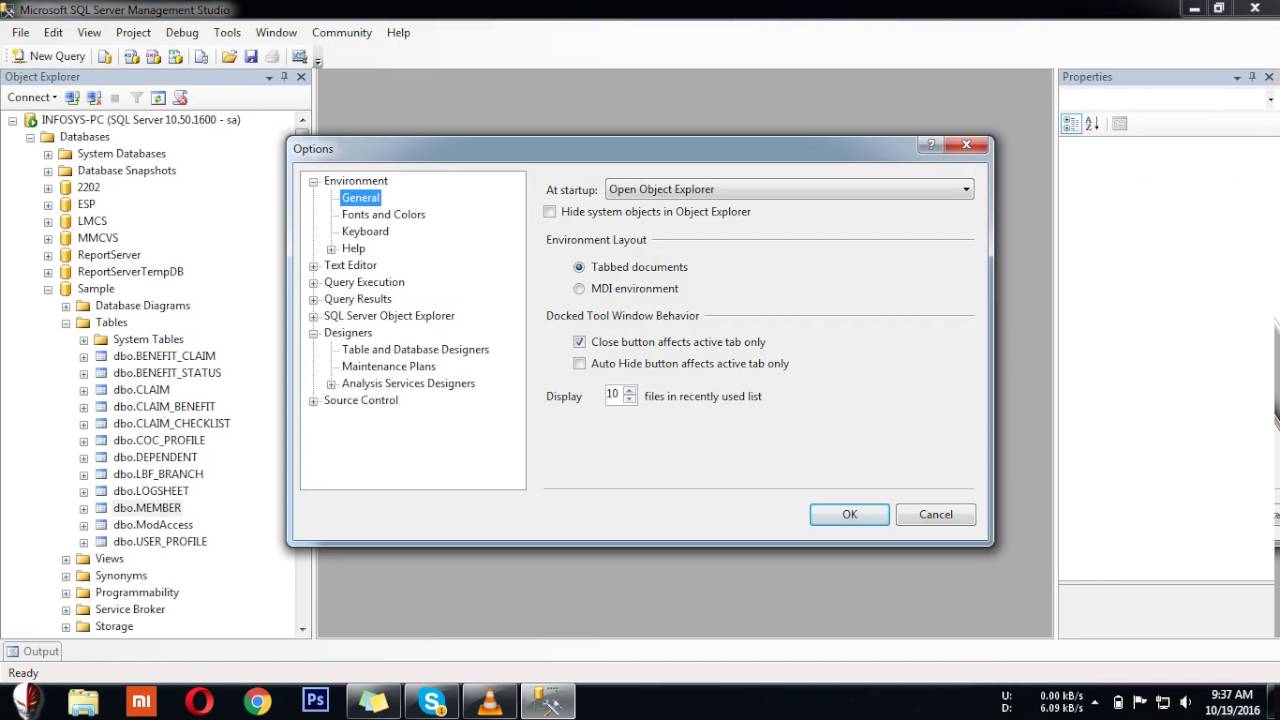Open the Tools menu

click(x=227, y=32)
